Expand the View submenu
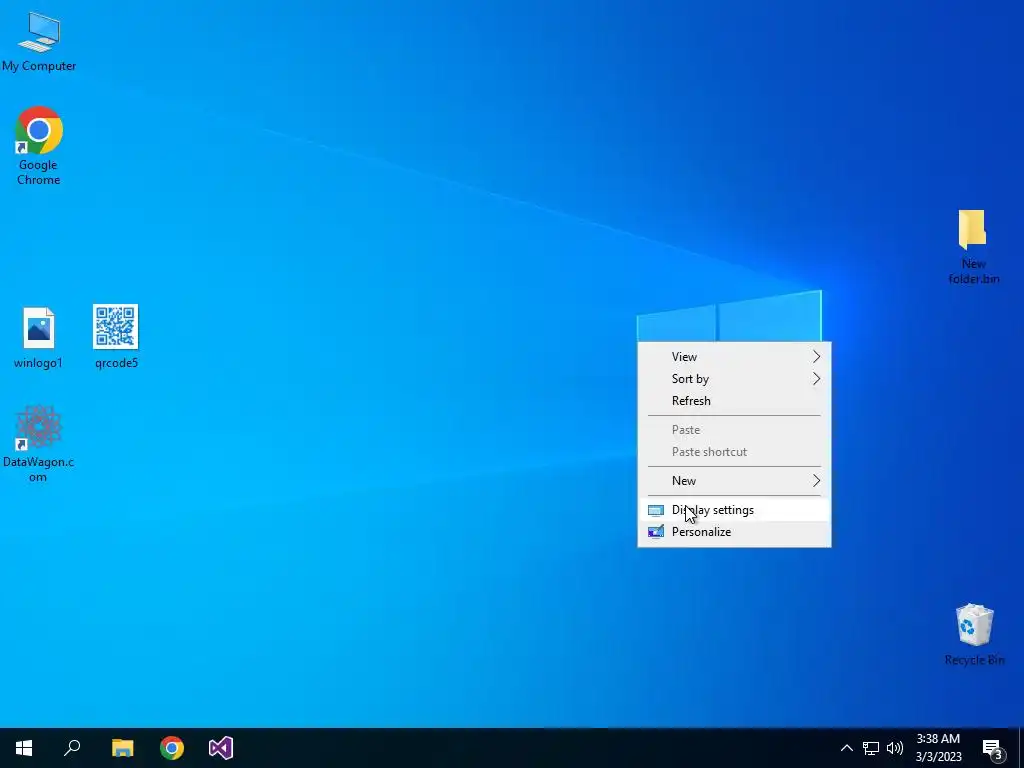Image resolution: width=1024 pixels, height=768 pixels. point(734,357)
